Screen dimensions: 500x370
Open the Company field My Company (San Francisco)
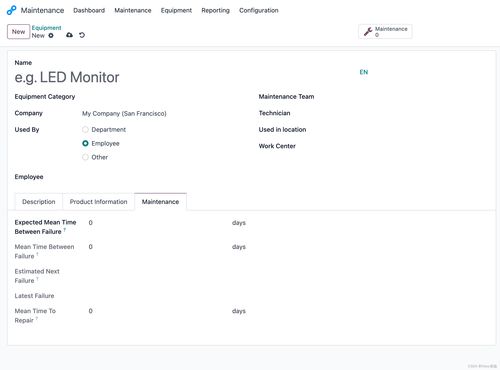pyautogui.click(x=163, y=113)
